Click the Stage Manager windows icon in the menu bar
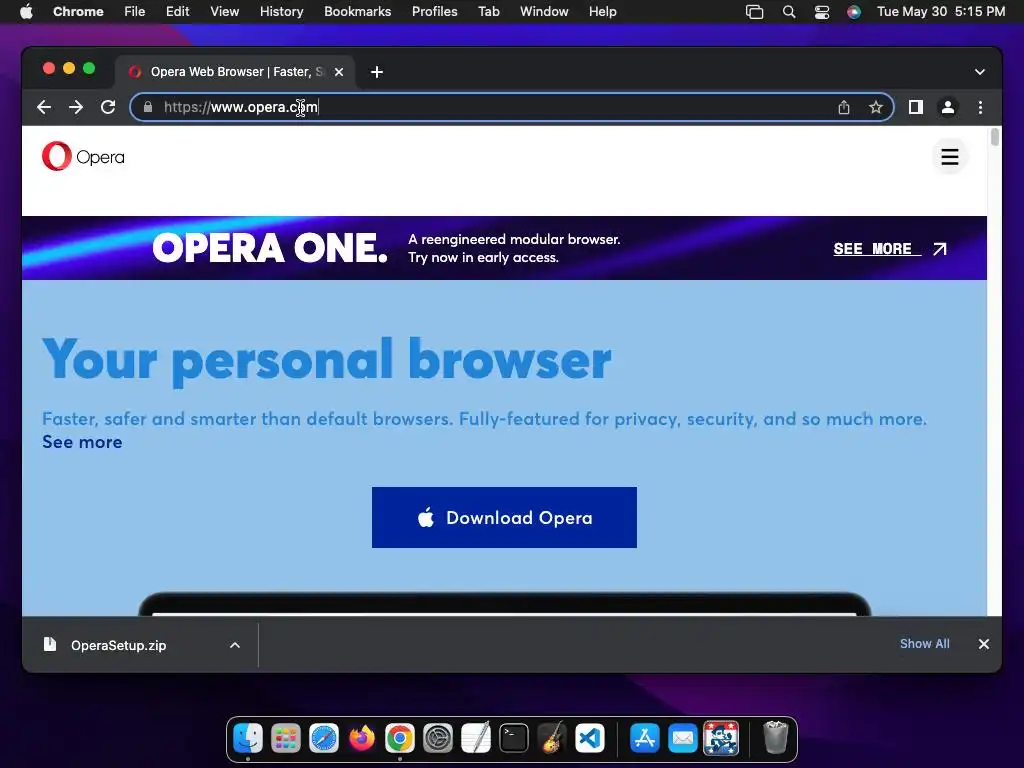1024x768 pixels. (755, 12)
